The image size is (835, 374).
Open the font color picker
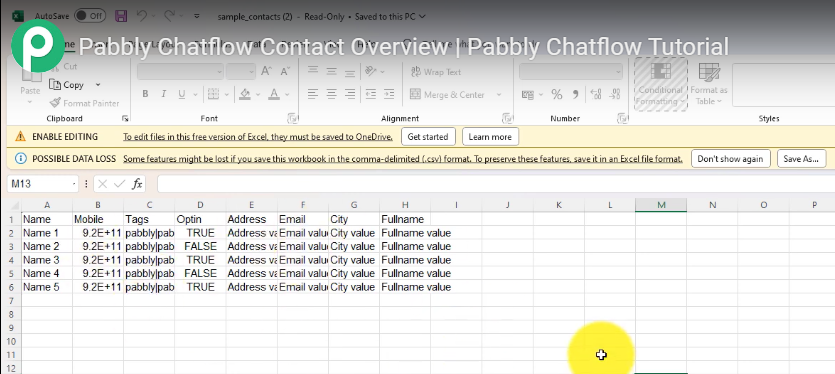[x=288, y=95]
